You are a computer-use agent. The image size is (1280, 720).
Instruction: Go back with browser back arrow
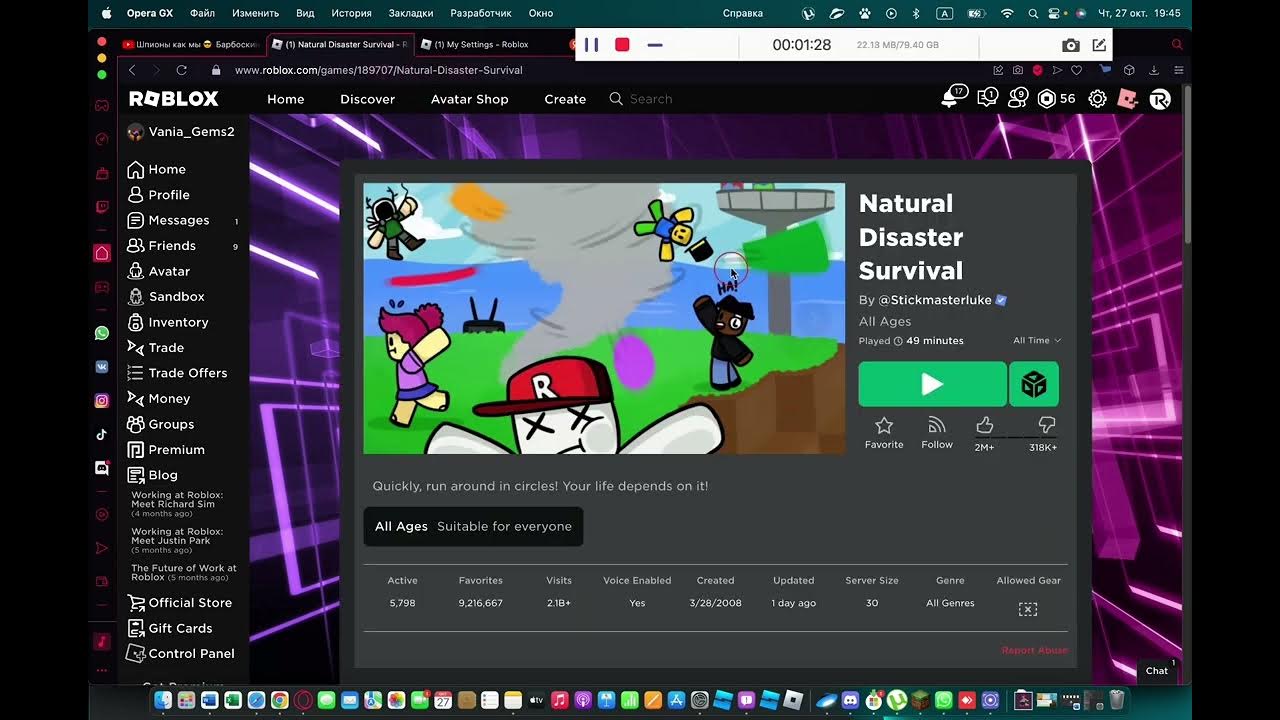132,70
